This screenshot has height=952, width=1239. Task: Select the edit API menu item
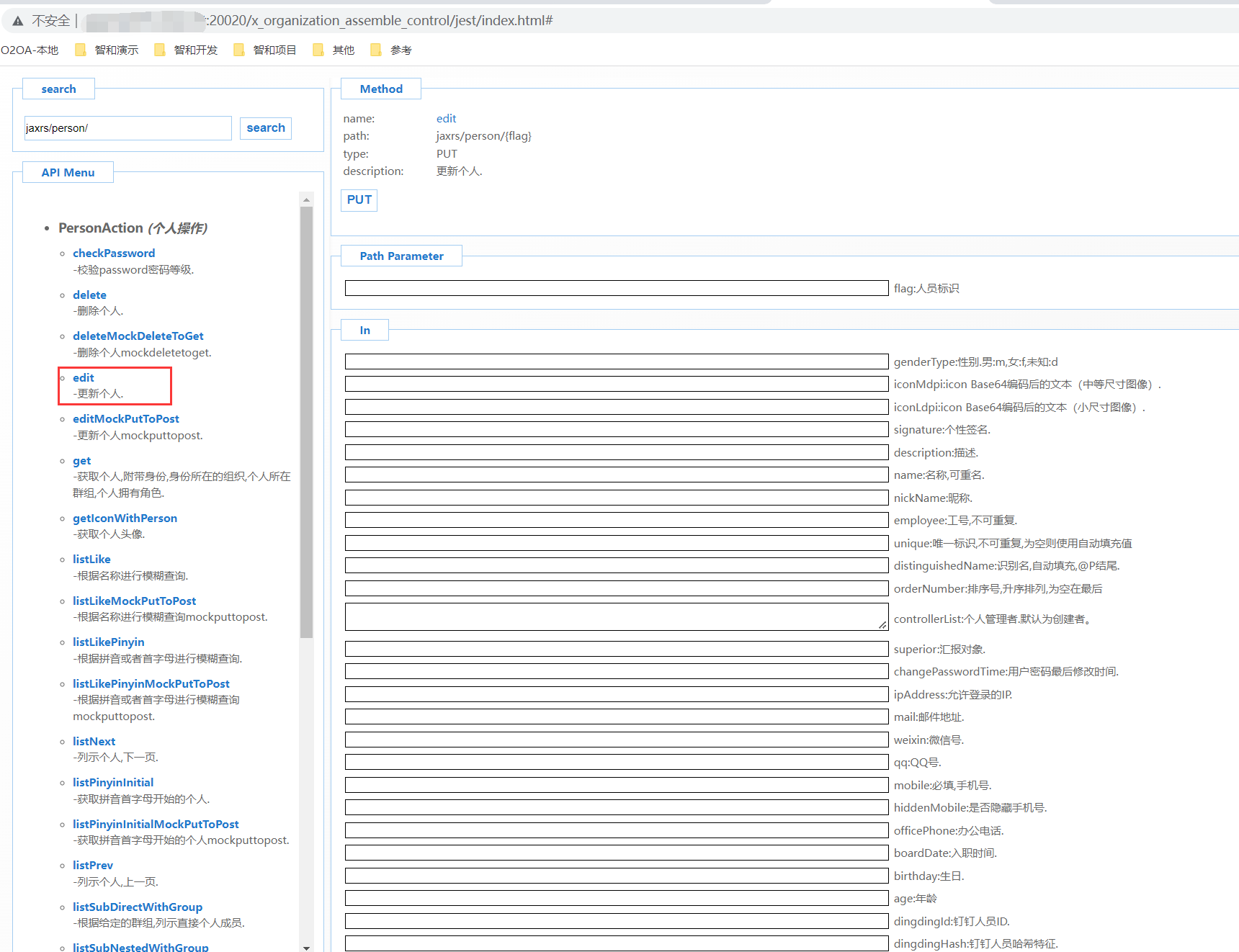pyautogui.click(x=84, y=377)
